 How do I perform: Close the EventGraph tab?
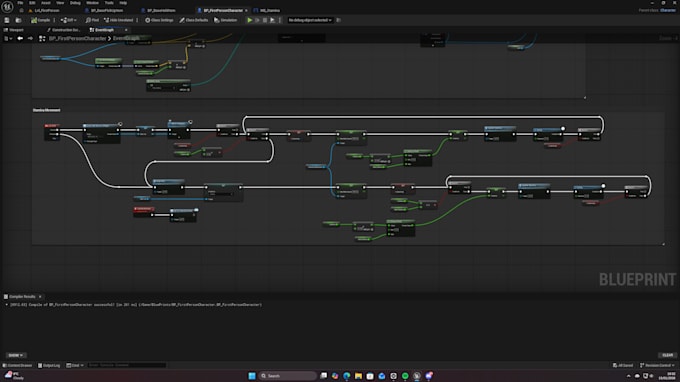coord(126,30)
